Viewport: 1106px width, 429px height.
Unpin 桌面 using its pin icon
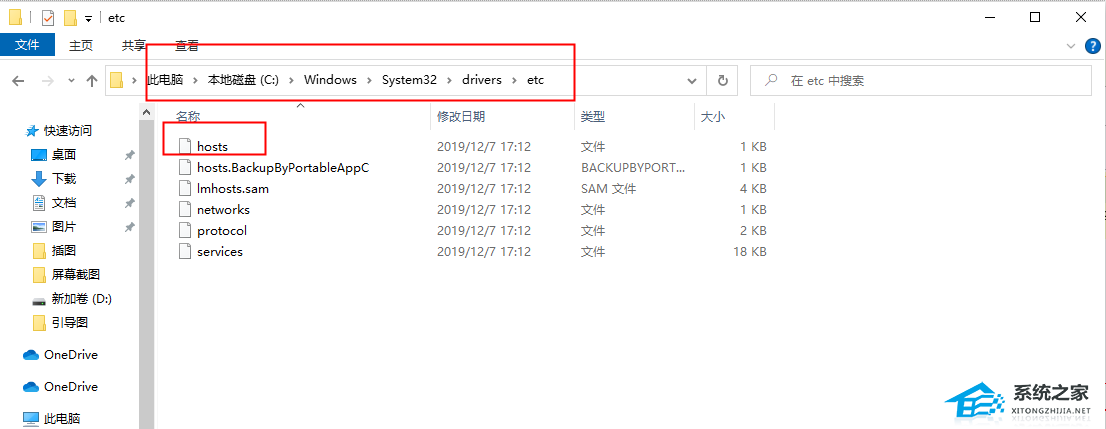tap(129, 155)
